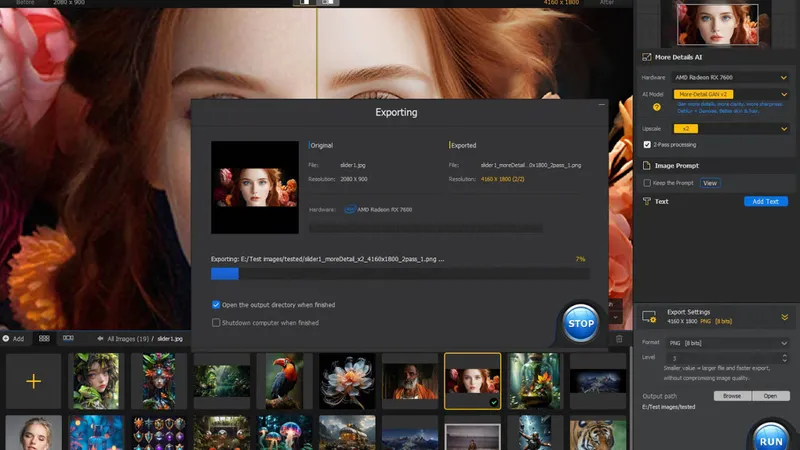Click the trash delete icon above thumbnails
Image resolution: width=800 pixels, height=450 pixels.
619,339
